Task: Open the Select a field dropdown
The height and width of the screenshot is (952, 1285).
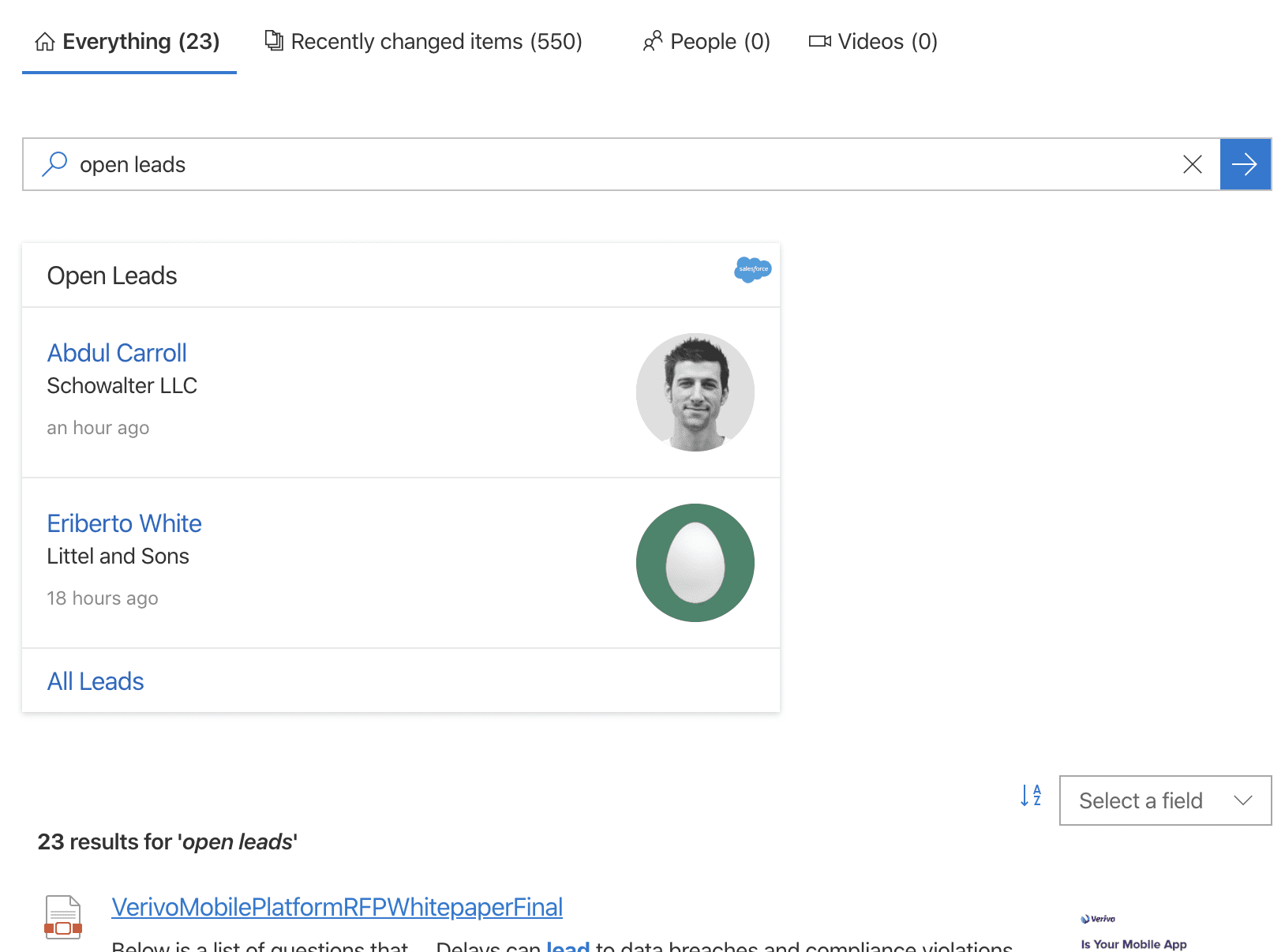Action: click(1164, 800)
